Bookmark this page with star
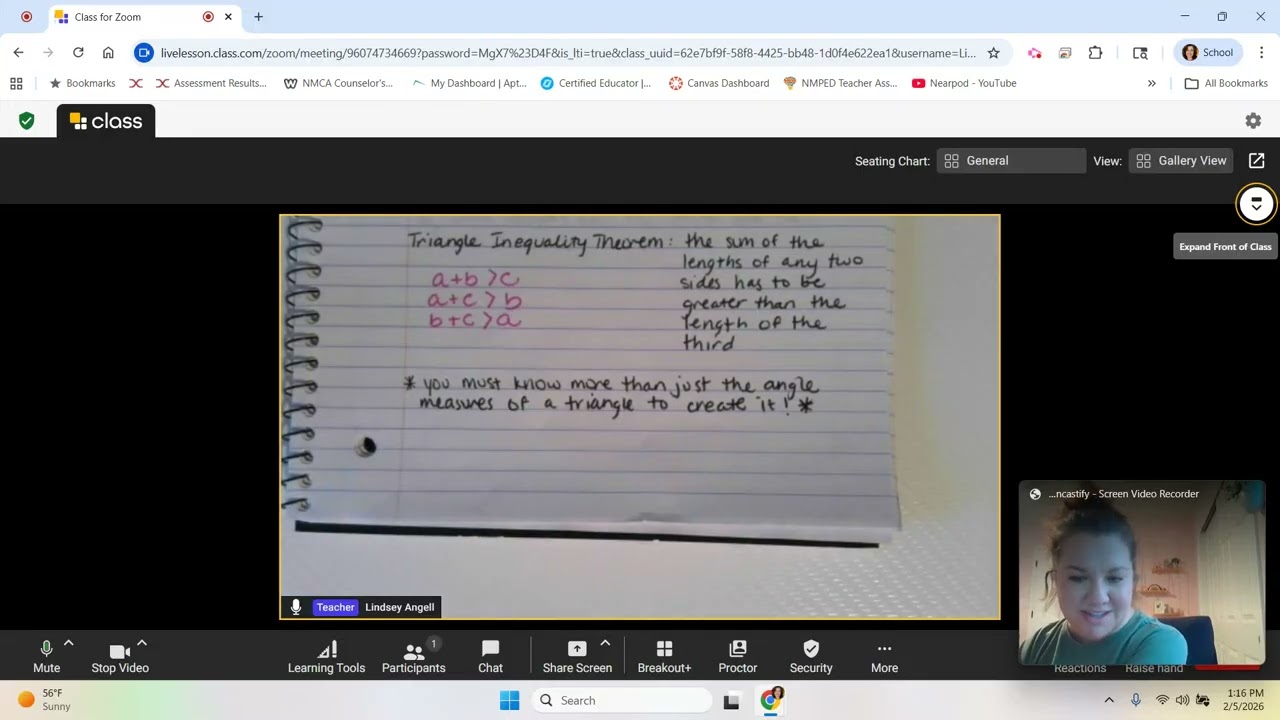 coord(993,53)
